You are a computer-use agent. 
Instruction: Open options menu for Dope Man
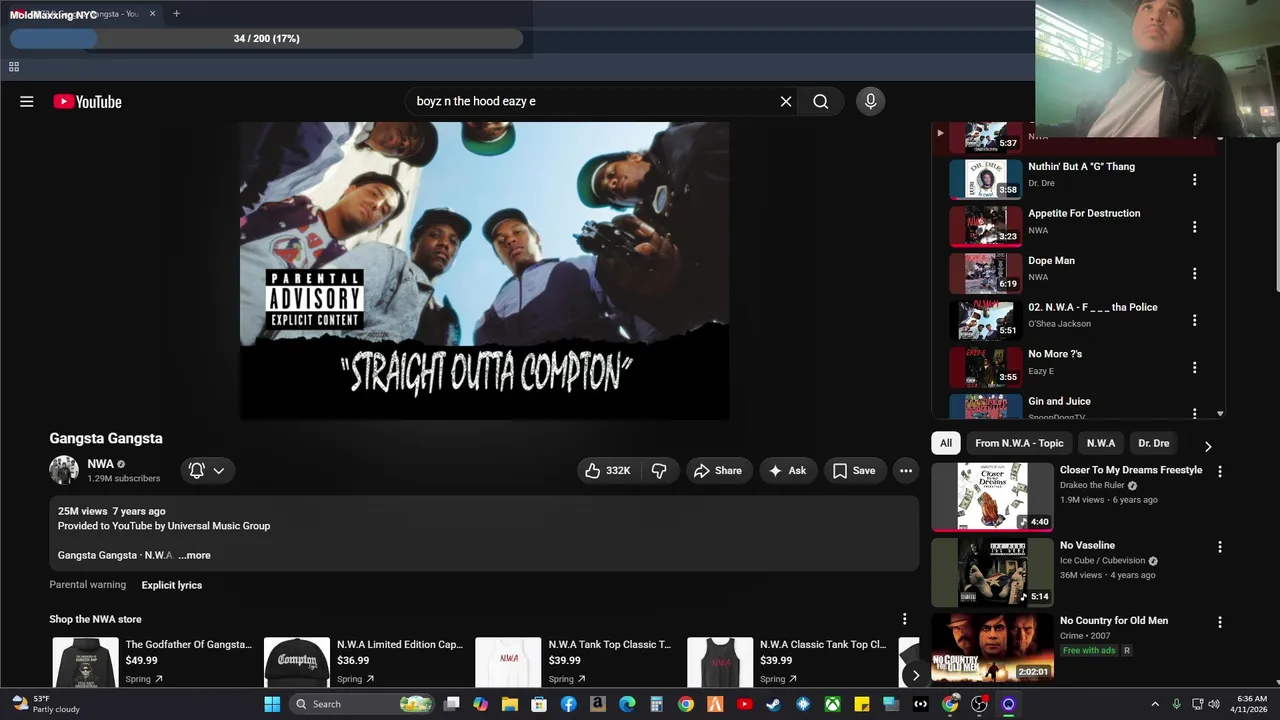[1194, 274]
